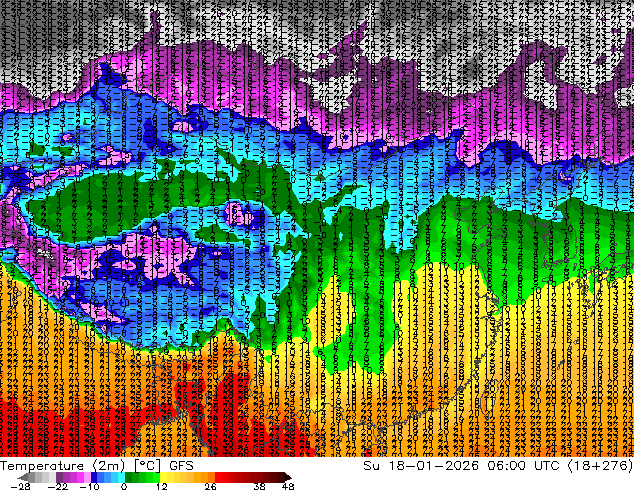Click the dark green legend swatch after 0
Image resolution: width=634 pixels, height=490 pixels.
pyautogui.click(x=128, y=477)
